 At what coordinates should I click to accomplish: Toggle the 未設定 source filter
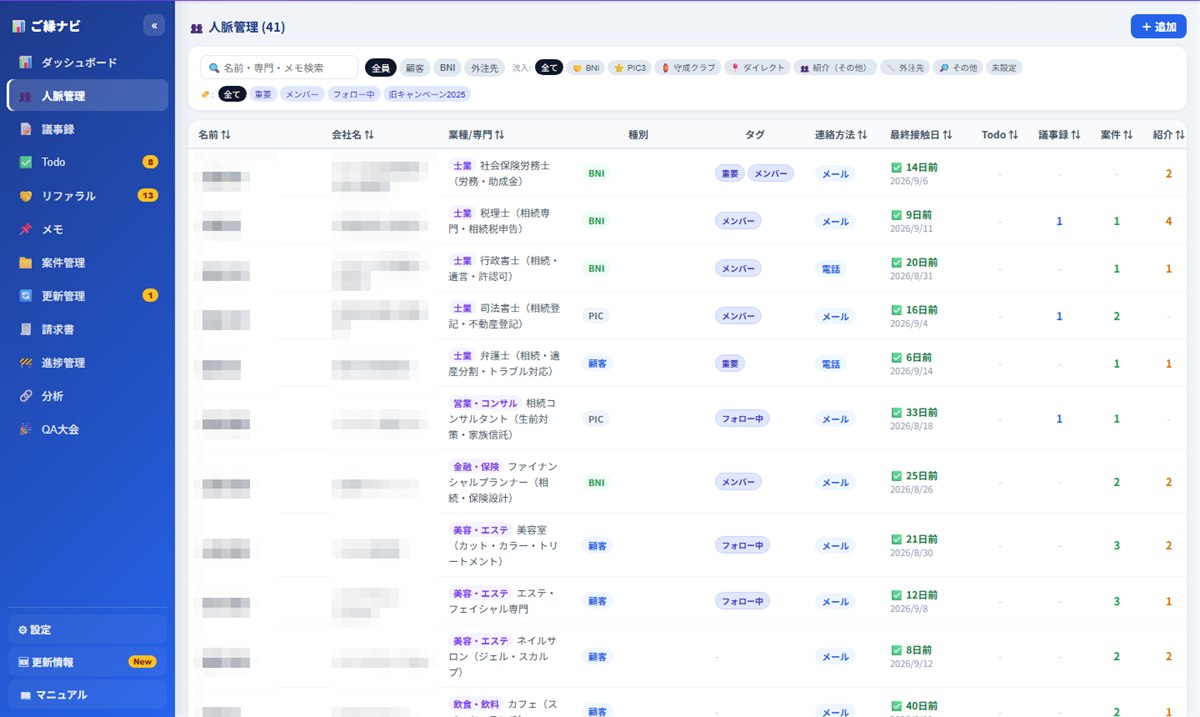pos(1004,68)
